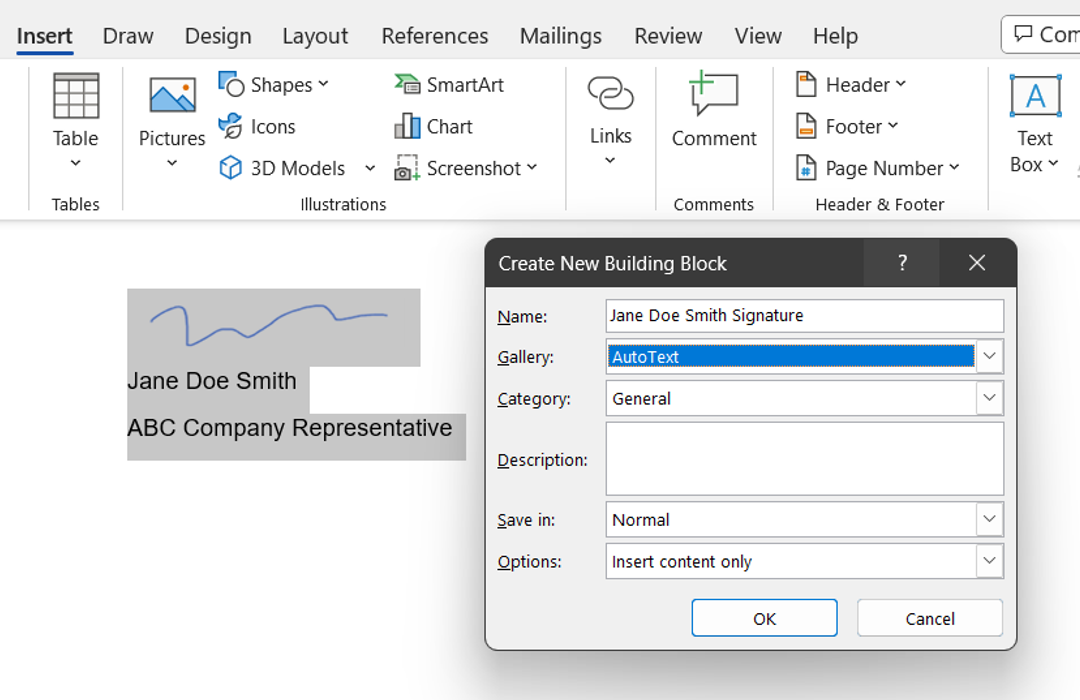This screenshot has height=700, width=1080.
Task: Open the Footer gallery
Action: point(846,126)
